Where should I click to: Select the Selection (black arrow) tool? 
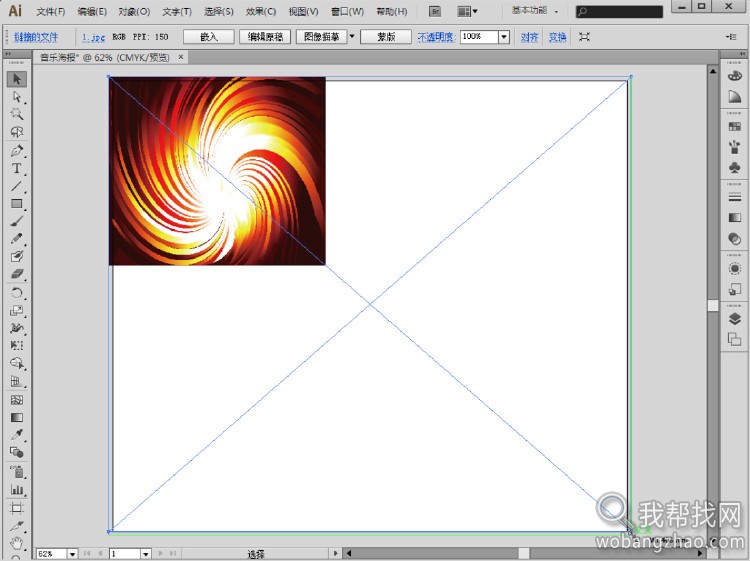pos(17,78)
